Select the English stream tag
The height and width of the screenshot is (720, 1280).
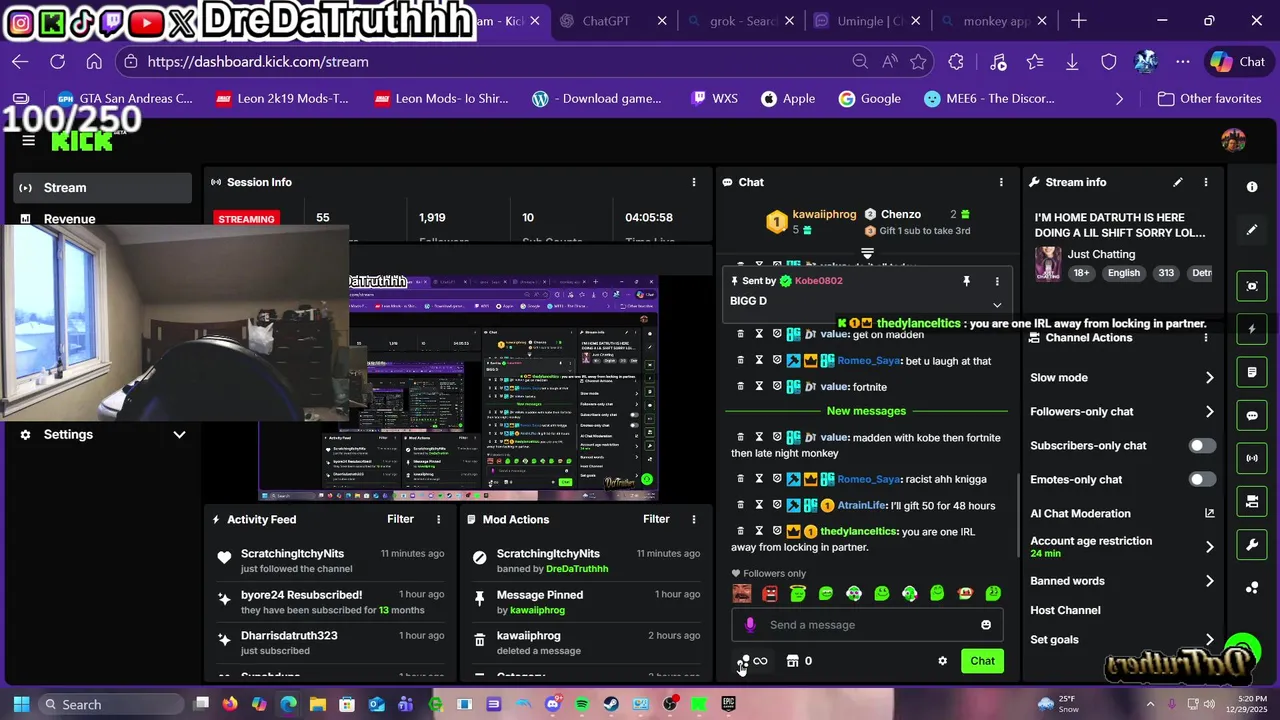(1123, 273)
